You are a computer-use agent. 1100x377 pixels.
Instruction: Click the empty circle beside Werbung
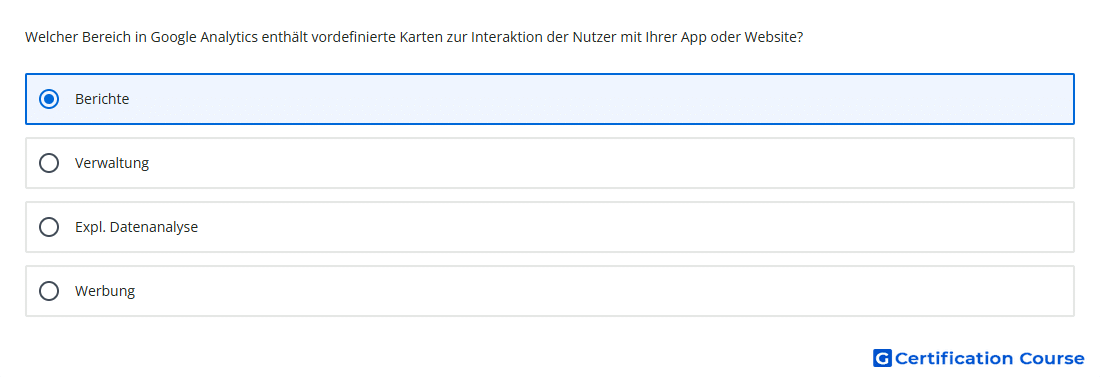pos(48,291)
